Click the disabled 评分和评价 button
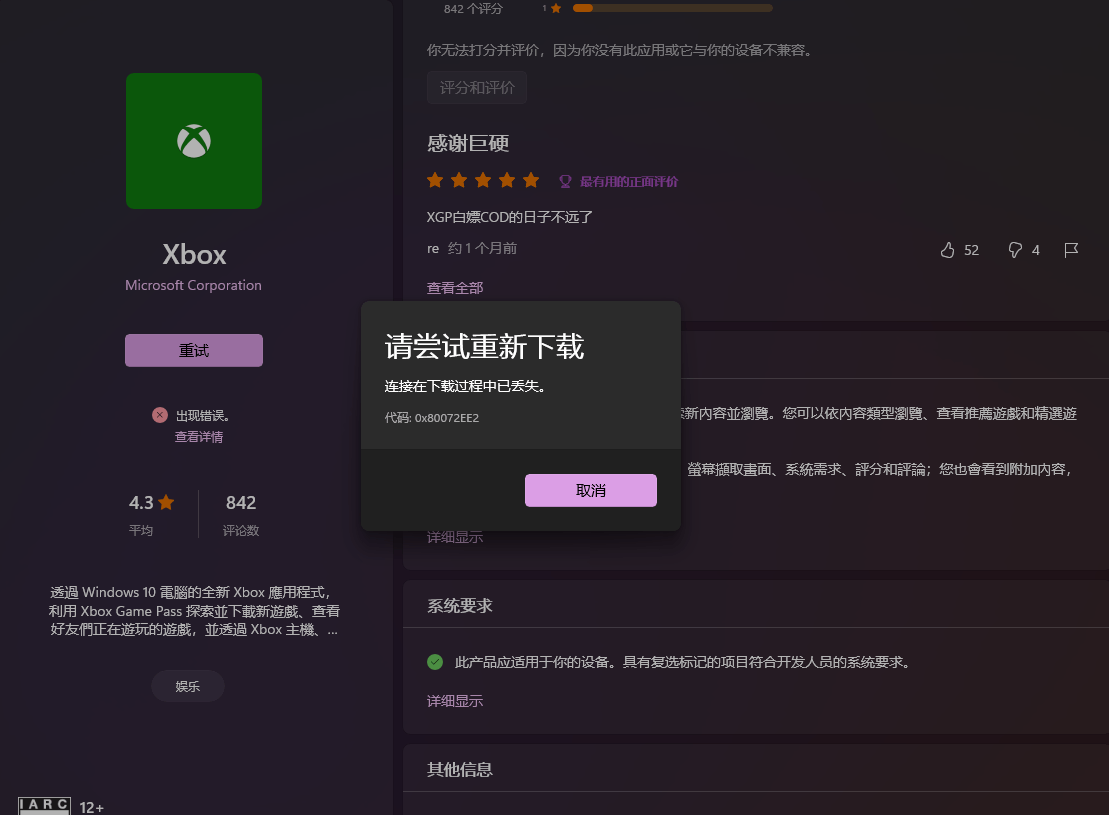Screen dimensions: 1109x815 pos(477,88)
